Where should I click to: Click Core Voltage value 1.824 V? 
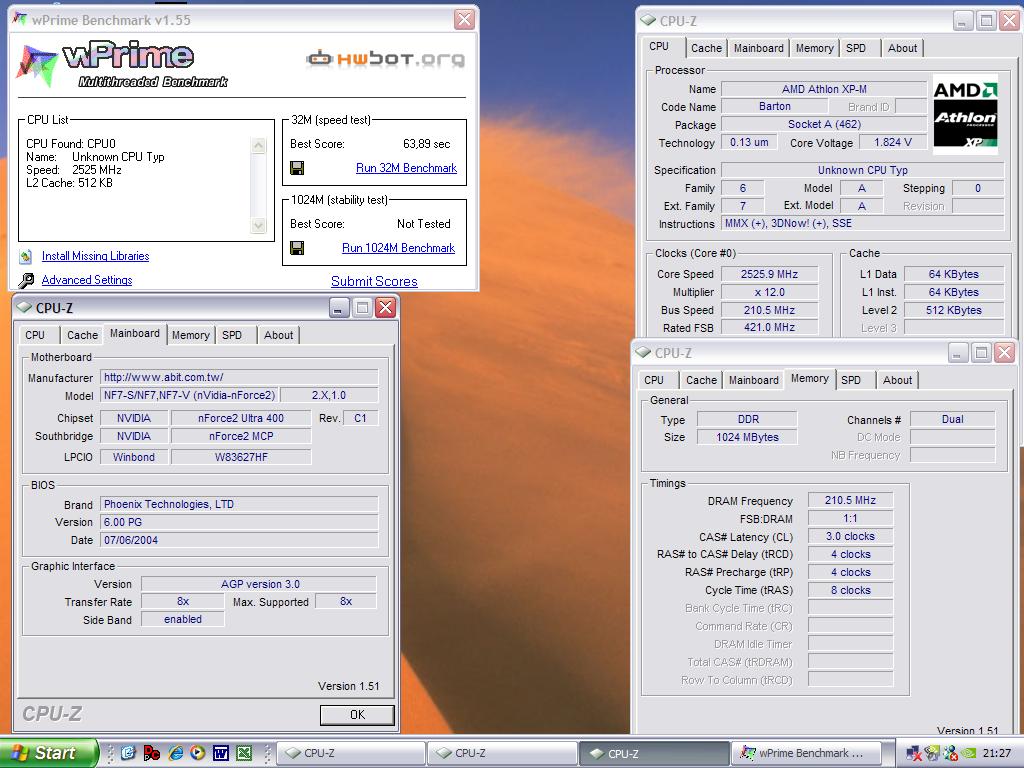[x=893, y=142]
